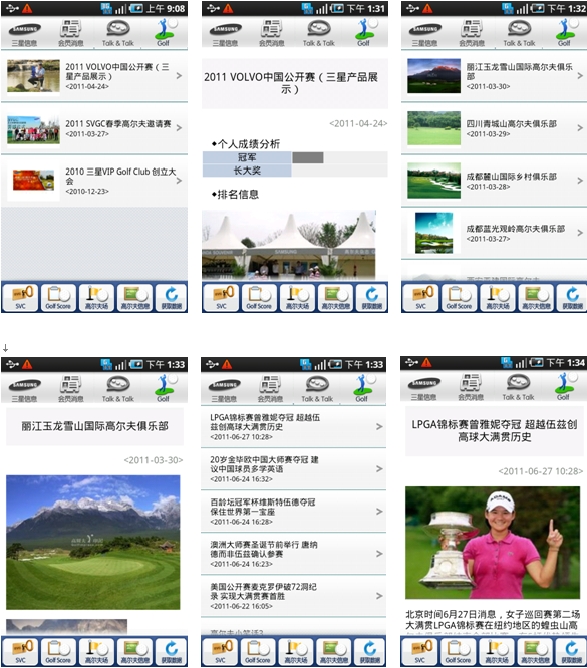Expand arrow beside 2011 SVGC春季高尔夫邀请赛

(179, 128)
